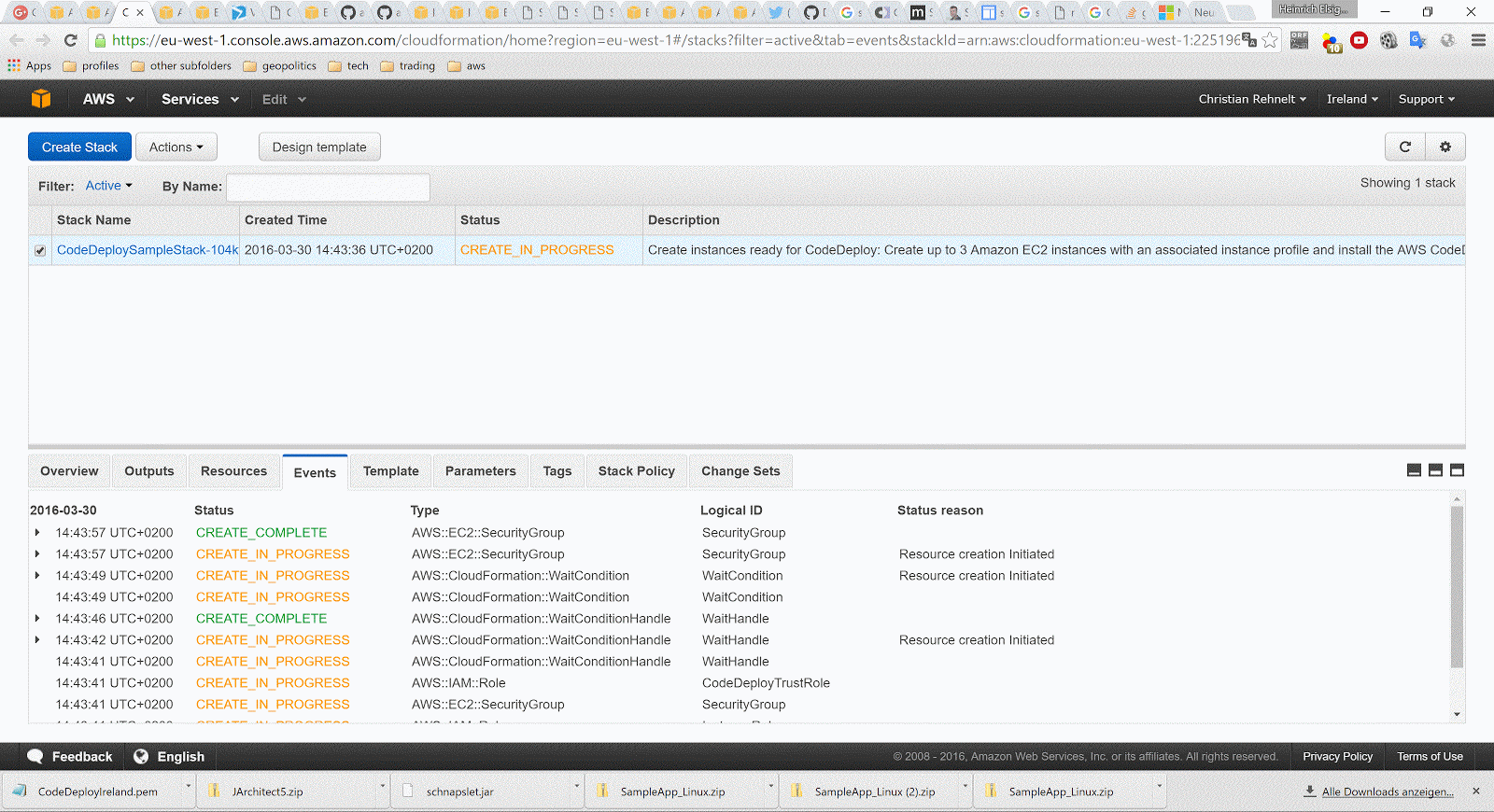Open the aws bookmark folder

click(x=466, y=66)
